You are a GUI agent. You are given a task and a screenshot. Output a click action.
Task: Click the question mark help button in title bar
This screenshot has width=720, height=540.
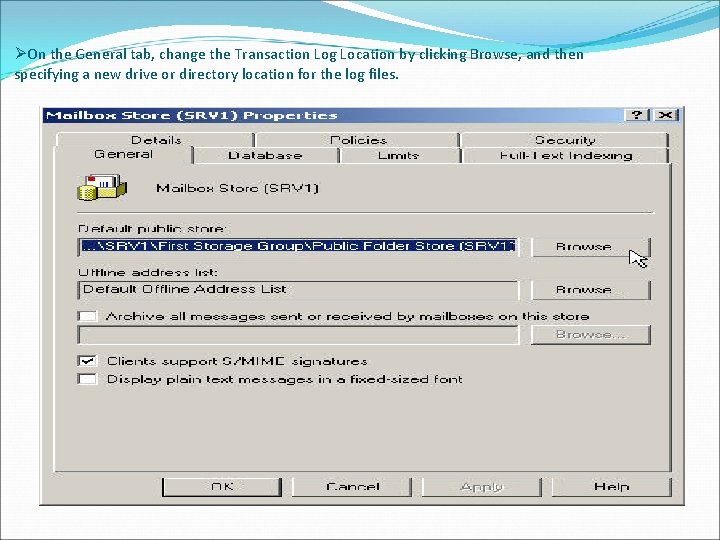pos(637,115)
